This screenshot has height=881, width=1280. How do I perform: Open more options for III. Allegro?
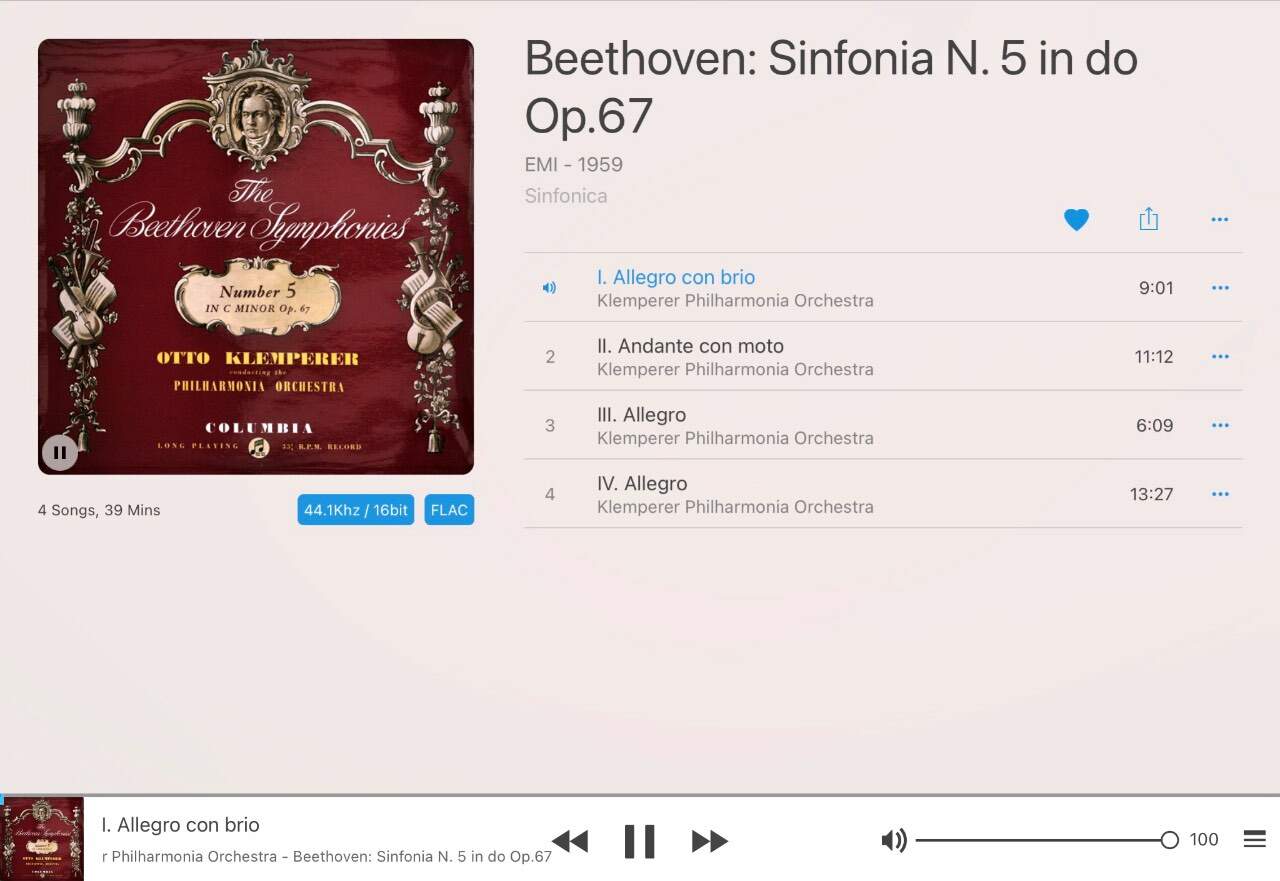(1219, 425)
